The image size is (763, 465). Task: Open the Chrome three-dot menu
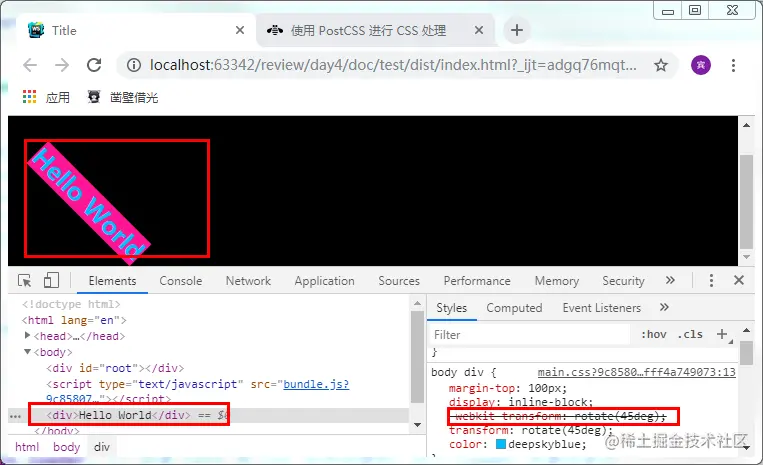(733, 65)
